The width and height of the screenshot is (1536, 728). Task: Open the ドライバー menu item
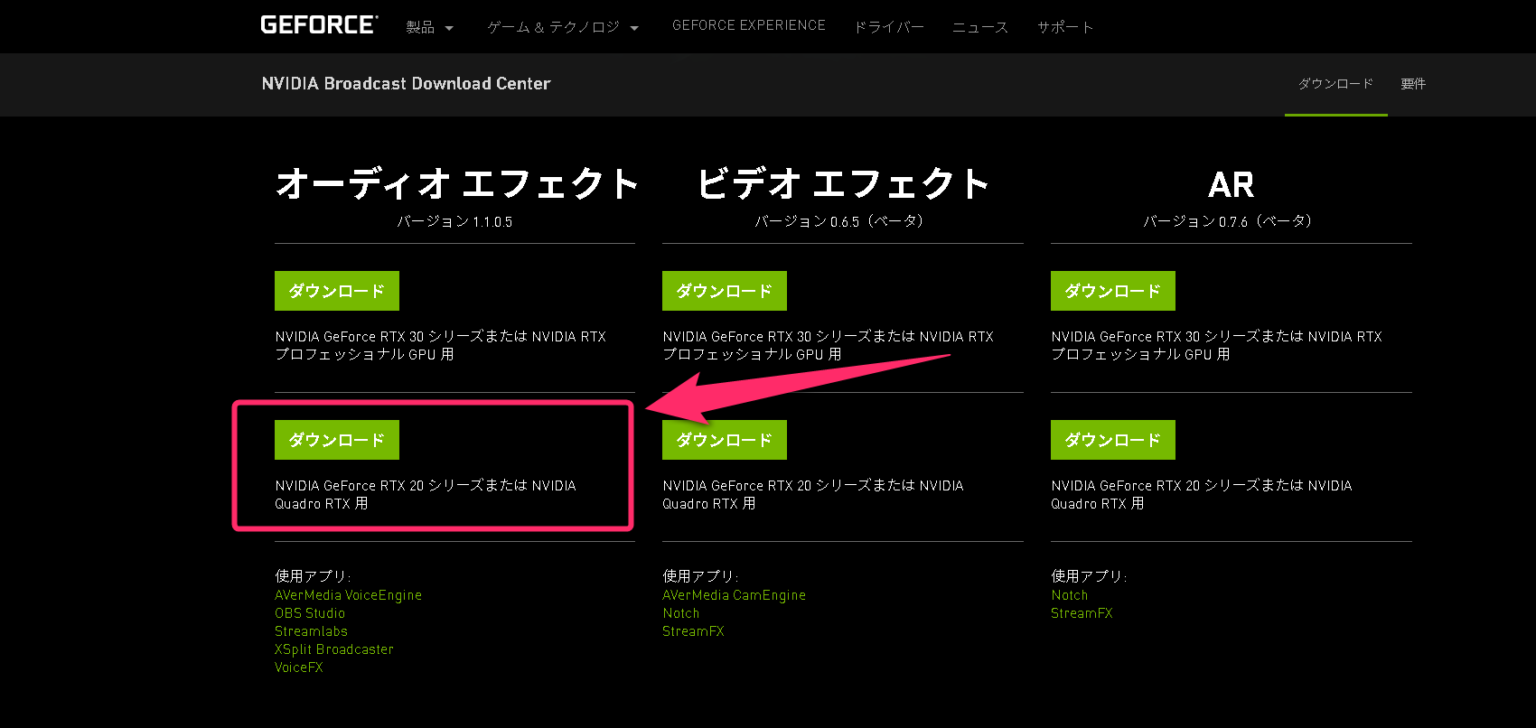tap(889, 27)
